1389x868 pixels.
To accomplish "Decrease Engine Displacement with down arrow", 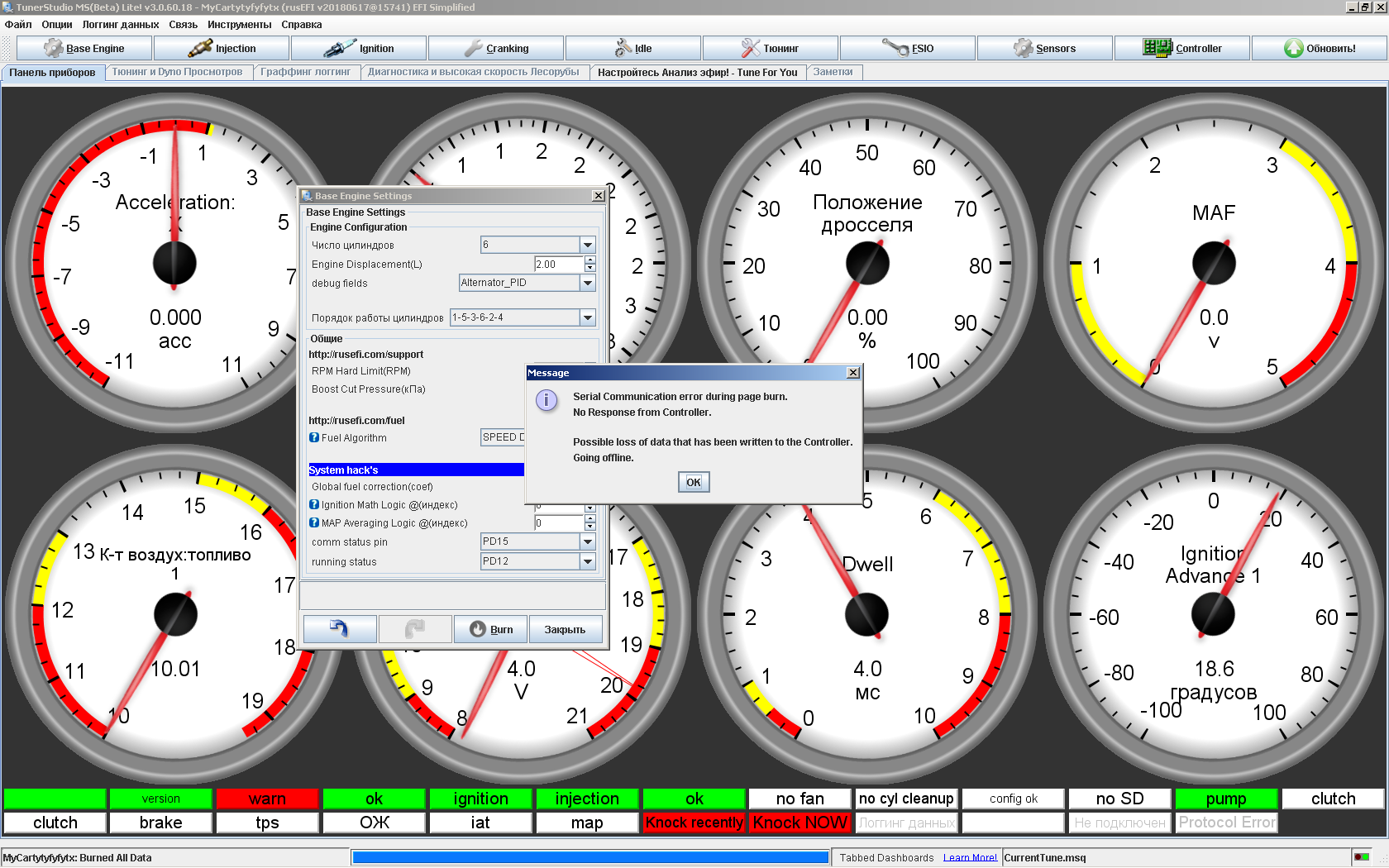I will click(x=589, y=268).
